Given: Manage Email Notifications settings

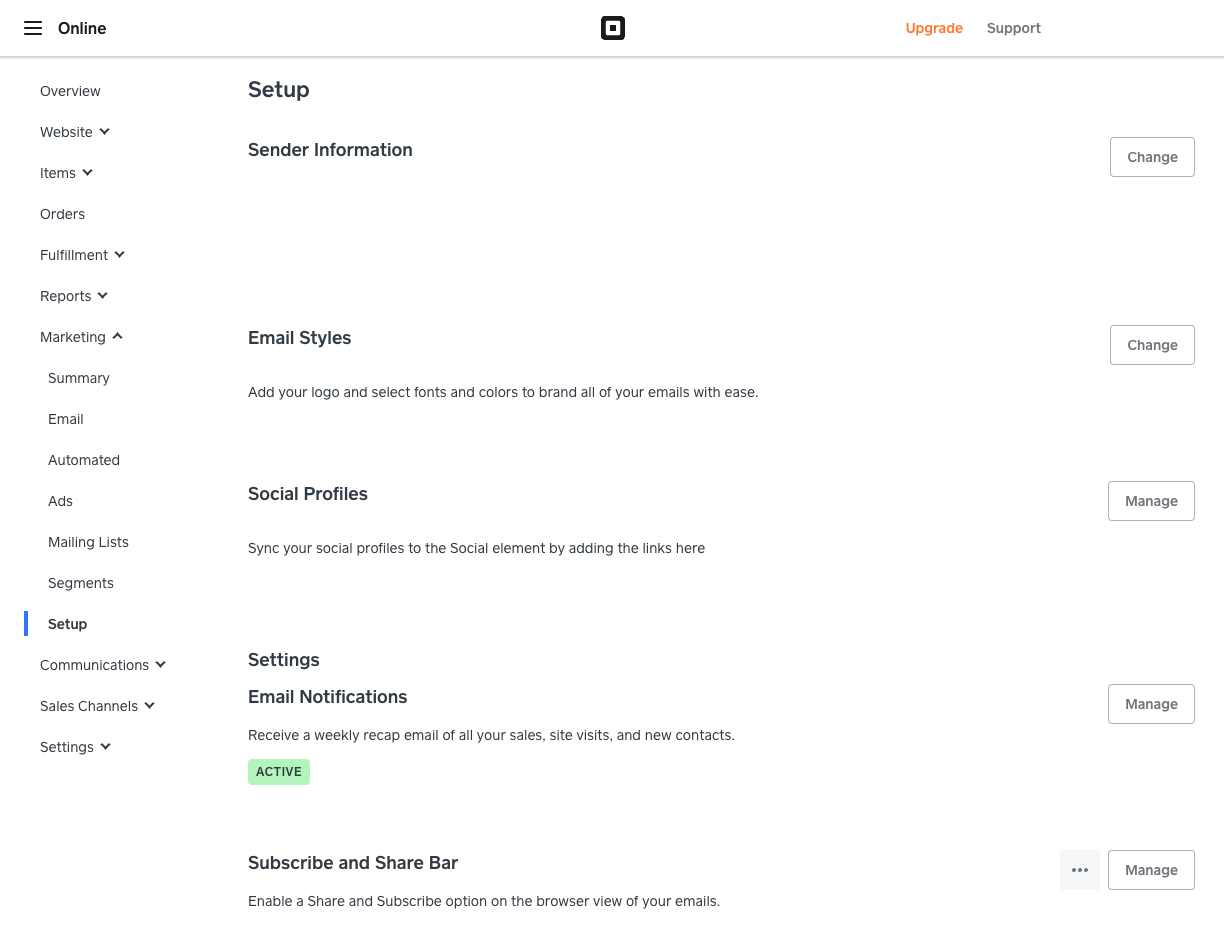Looking at the screenshot, I should 1151,704.
